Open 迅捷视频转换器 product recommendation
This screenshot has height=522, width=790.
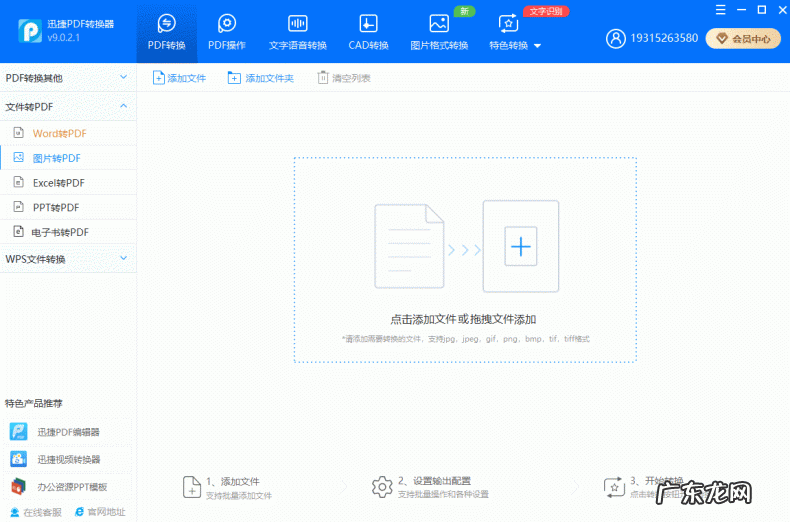click(x=68, y=459)
